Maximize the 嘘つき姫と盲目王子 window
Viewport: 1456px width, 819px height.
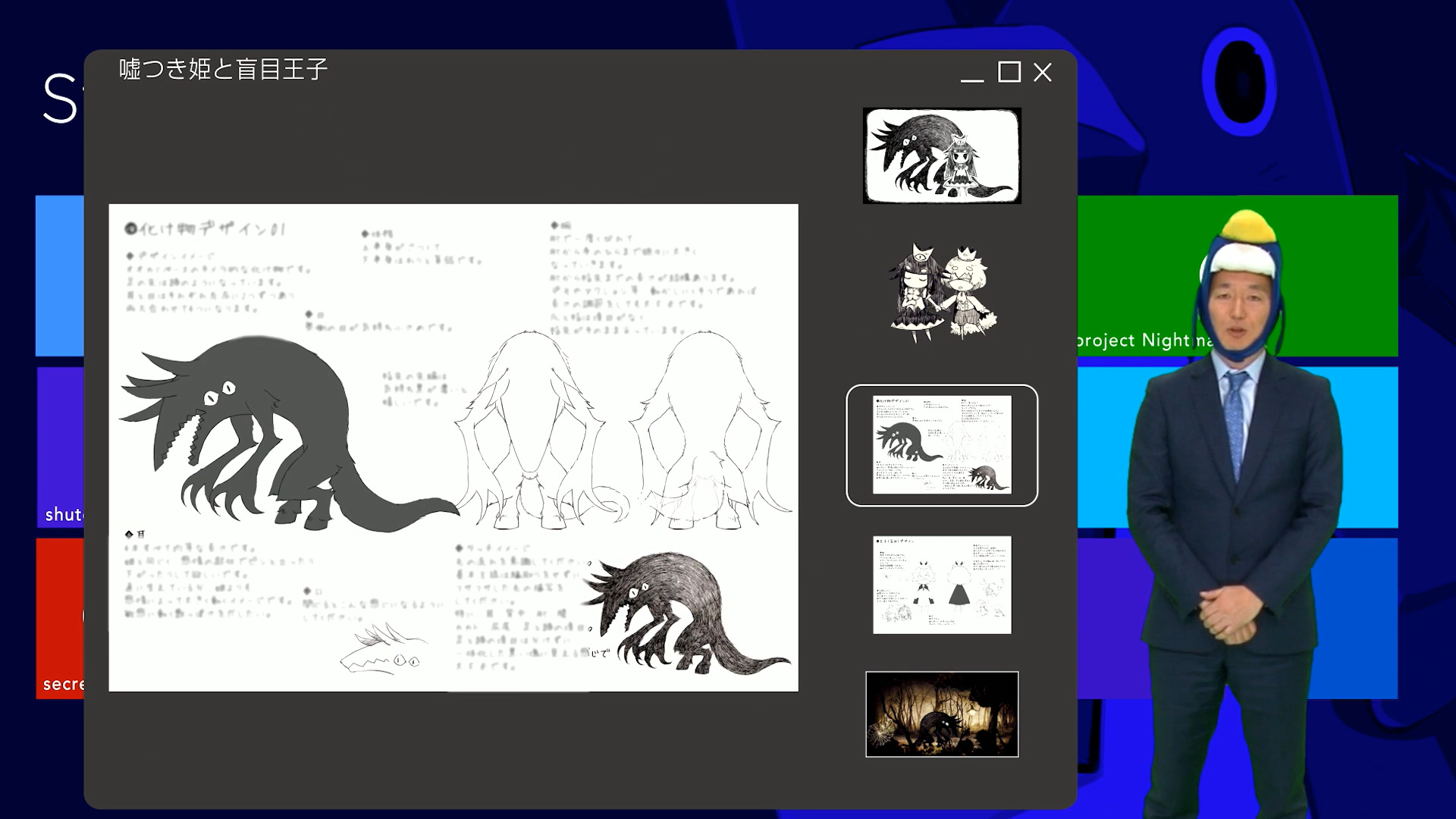click(1009, 72)
